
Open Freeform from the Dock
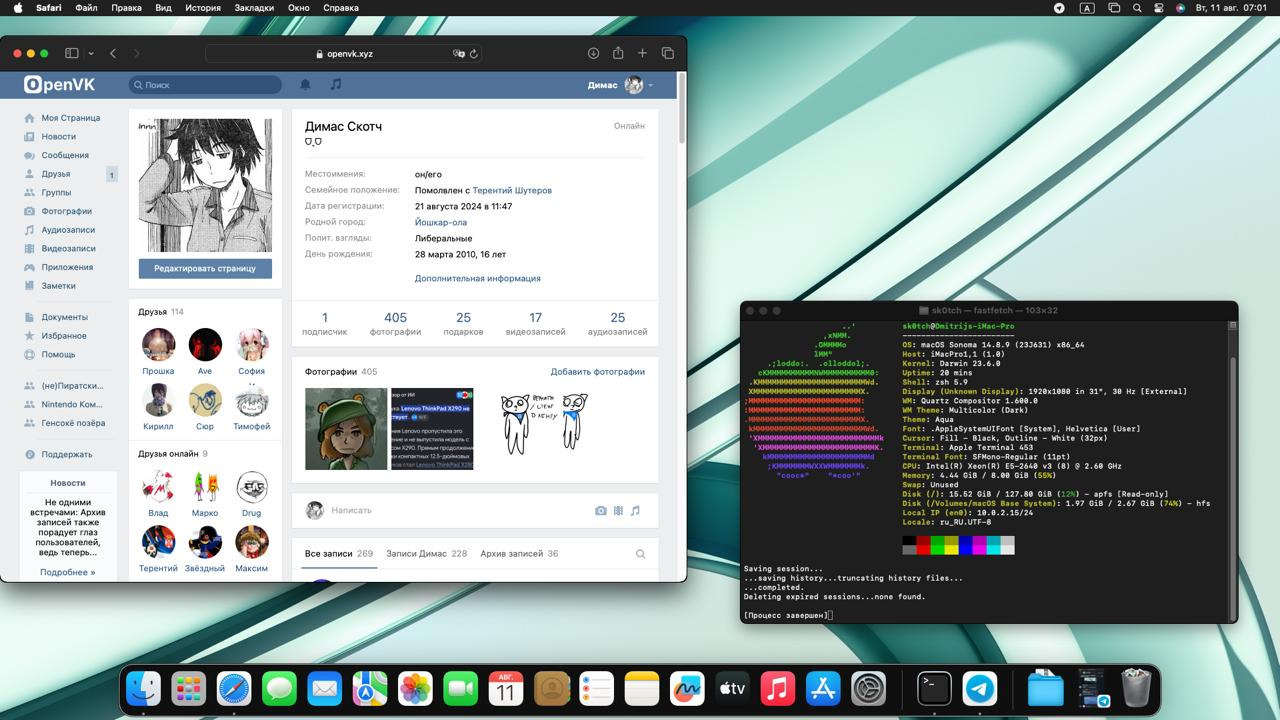[687, 689]
